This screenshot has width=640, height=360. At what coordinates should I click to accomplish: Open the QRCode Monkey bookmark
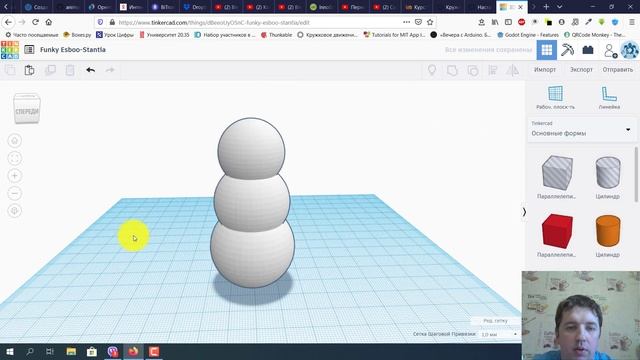pos(594,35)
